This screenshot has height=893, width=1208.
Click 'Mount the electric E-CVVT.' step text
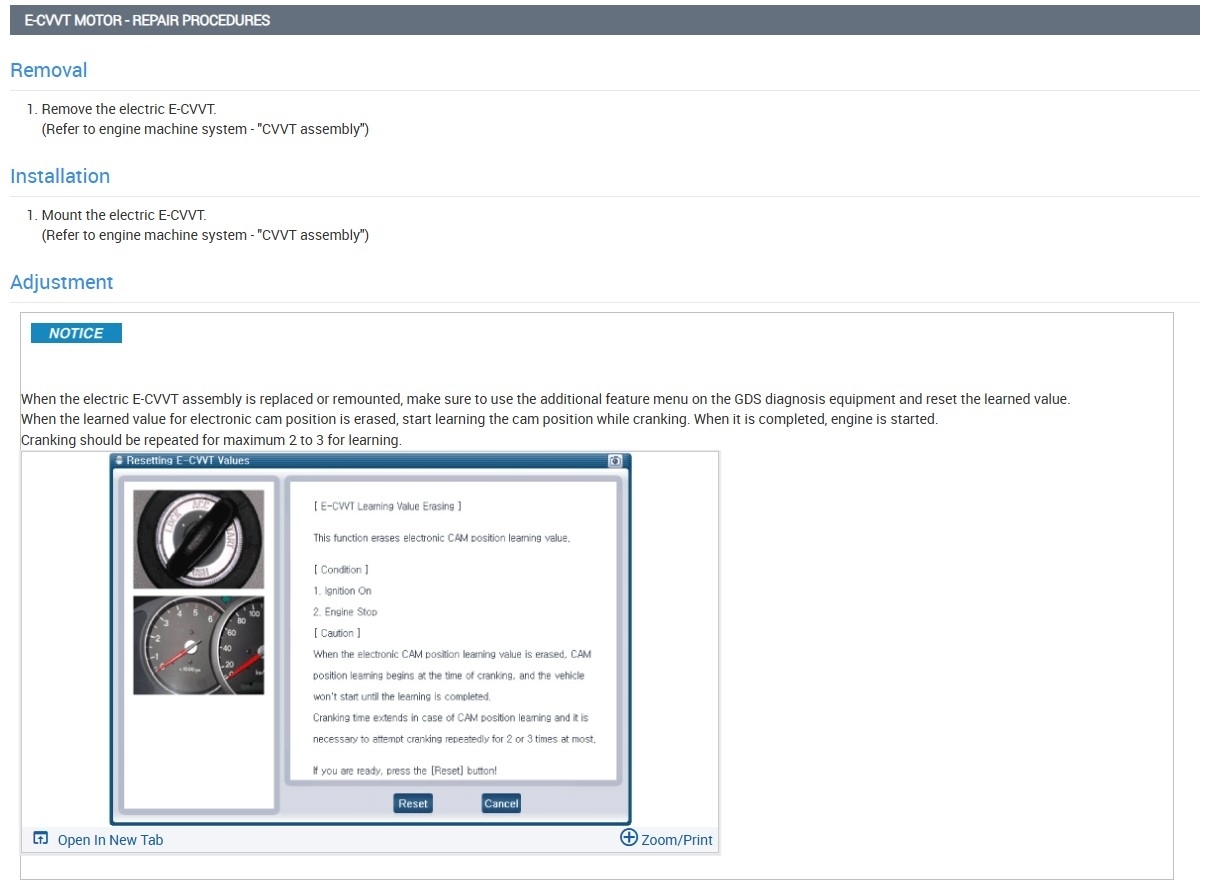click(x=124, y=215)
